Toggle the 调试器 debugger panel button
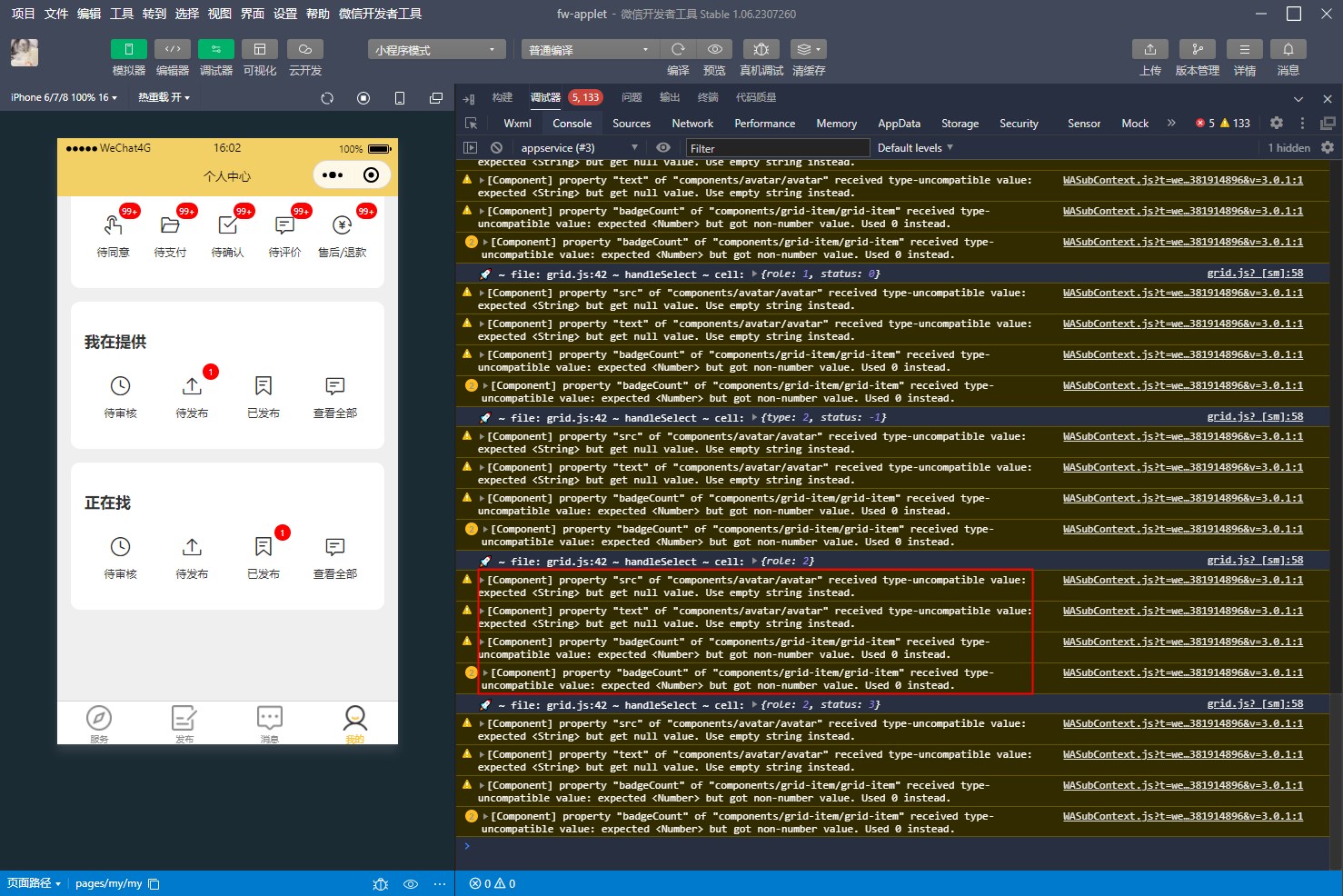 pyautogui.click(x=216, y=49)
